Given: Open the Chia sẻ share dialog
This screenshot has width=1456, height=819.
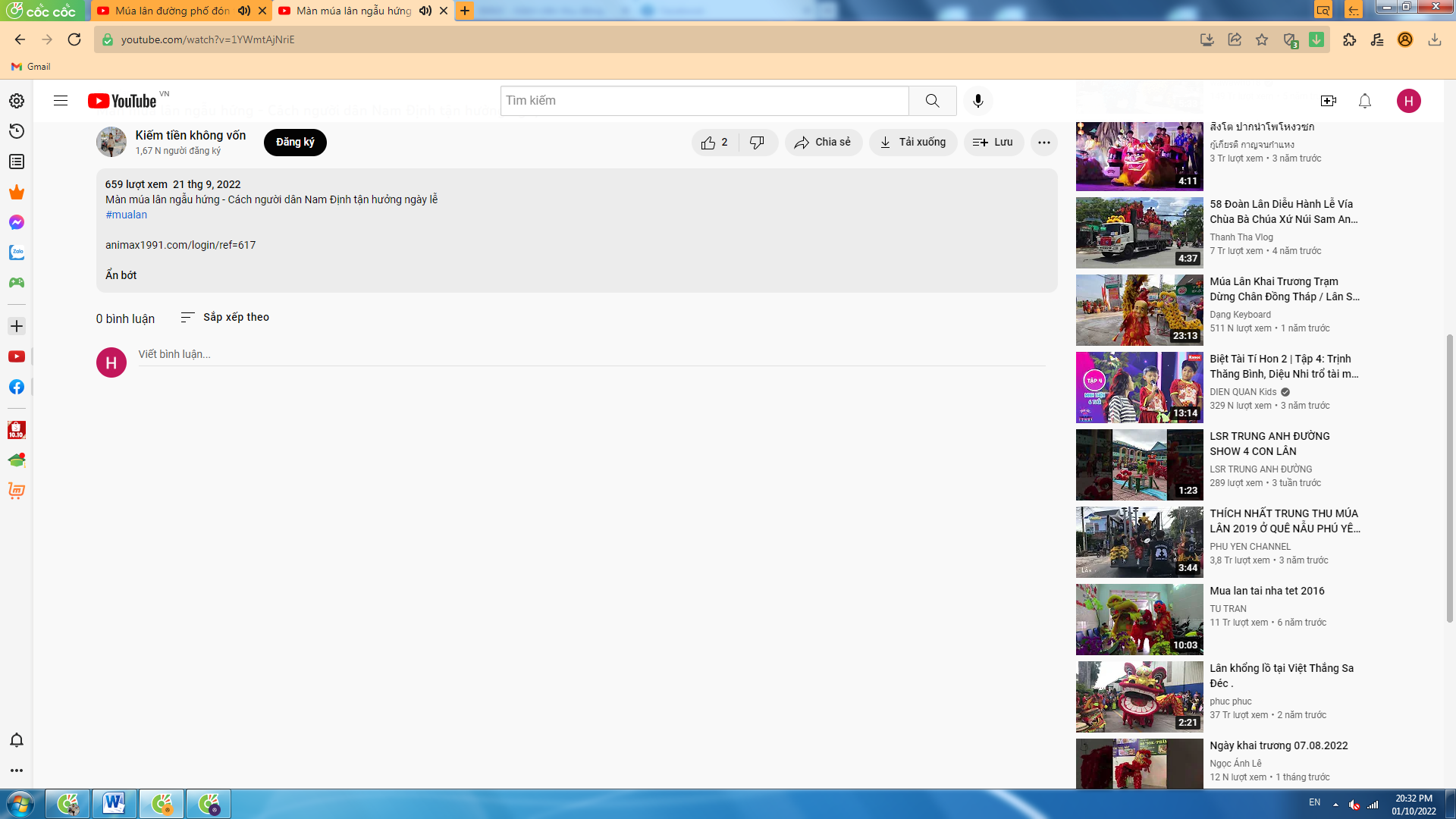Looking at the screenshot, I should (x=823, y=143).
